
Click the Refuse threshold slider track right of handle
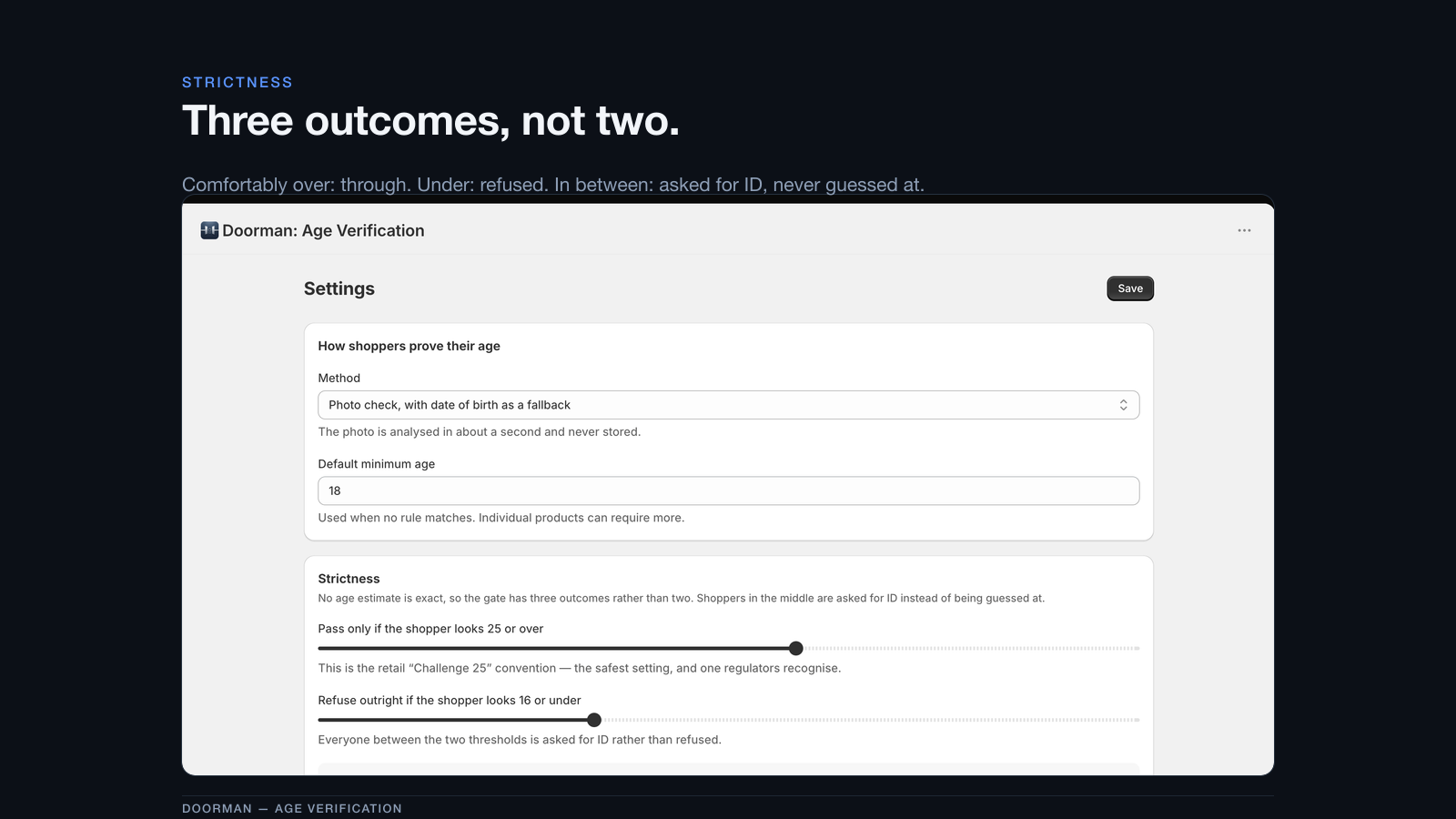870,720
